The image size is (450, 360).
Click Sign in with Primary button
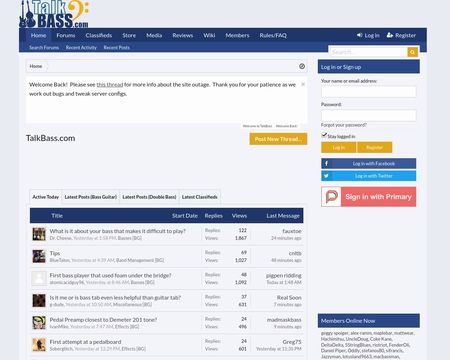pos(368,197)
